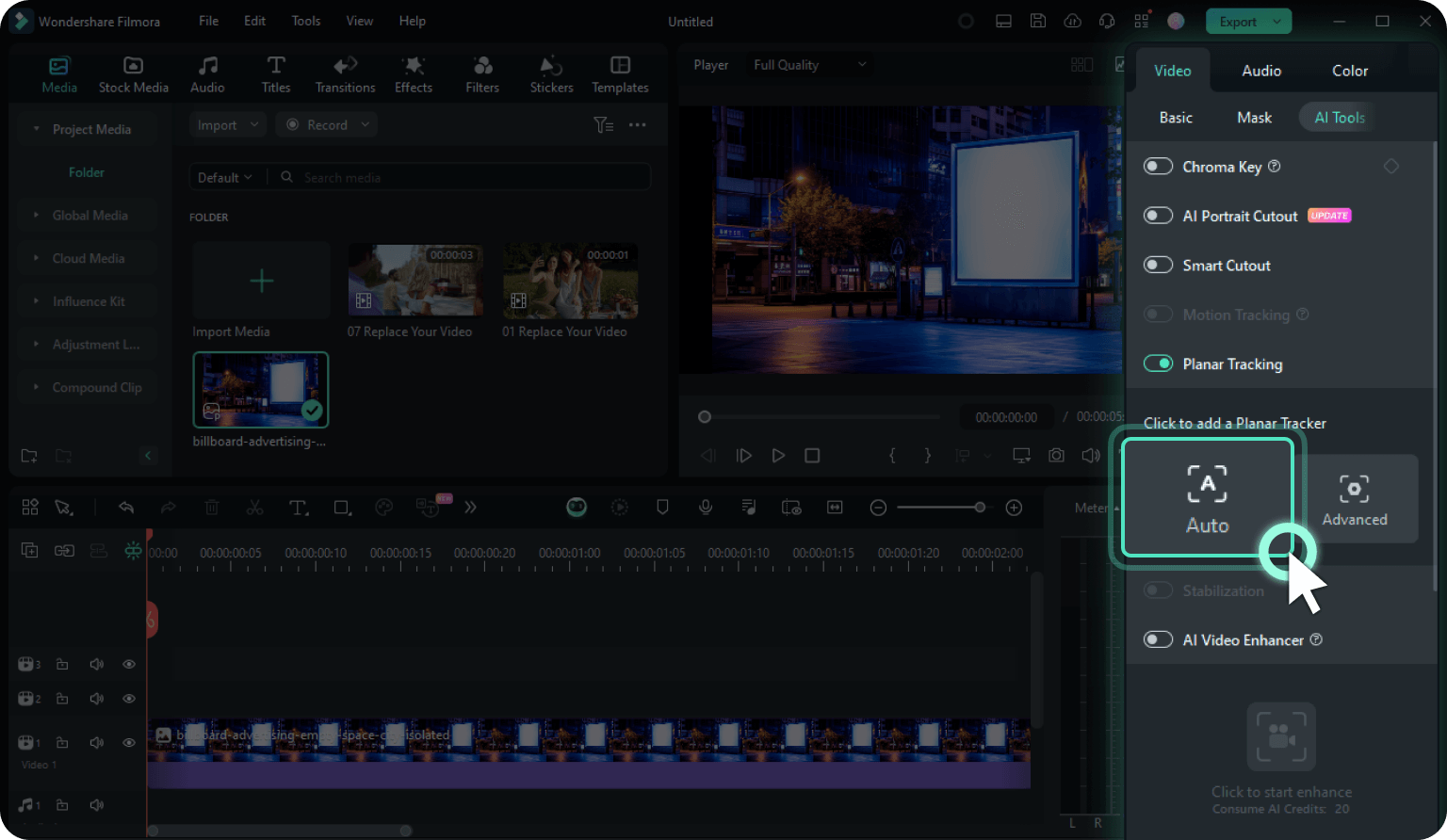
Task: Expand the Influence Kit tree item
Action: coord(36,301)
